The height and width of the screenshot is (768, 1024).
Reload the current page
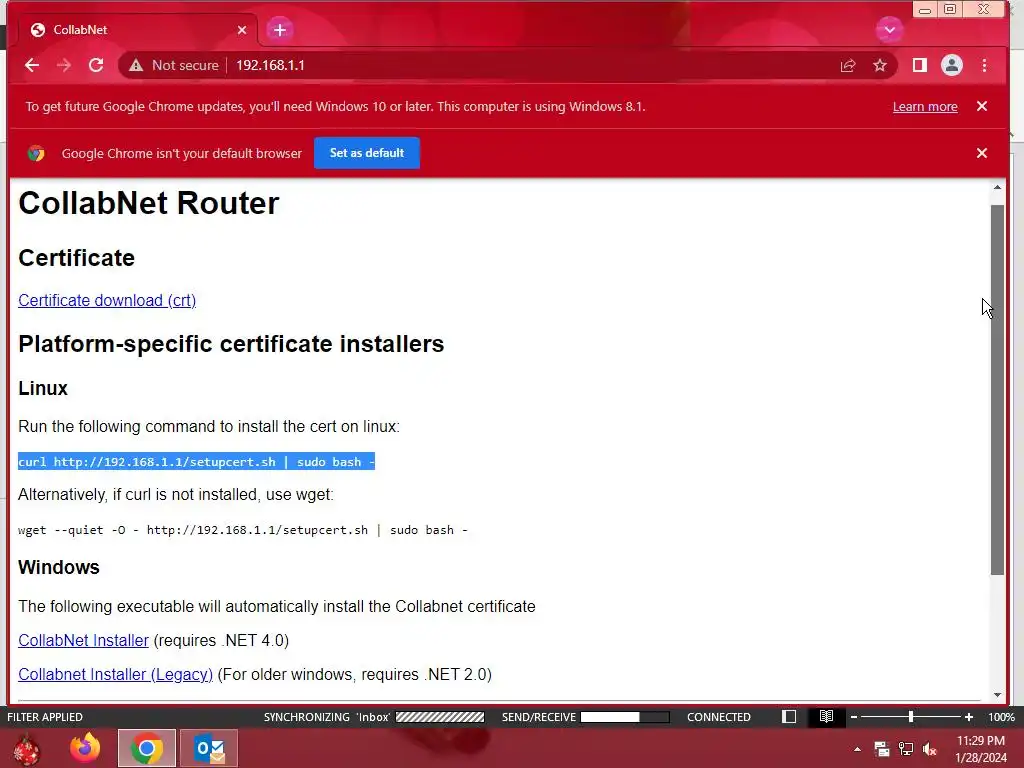[x=96, y=65]
